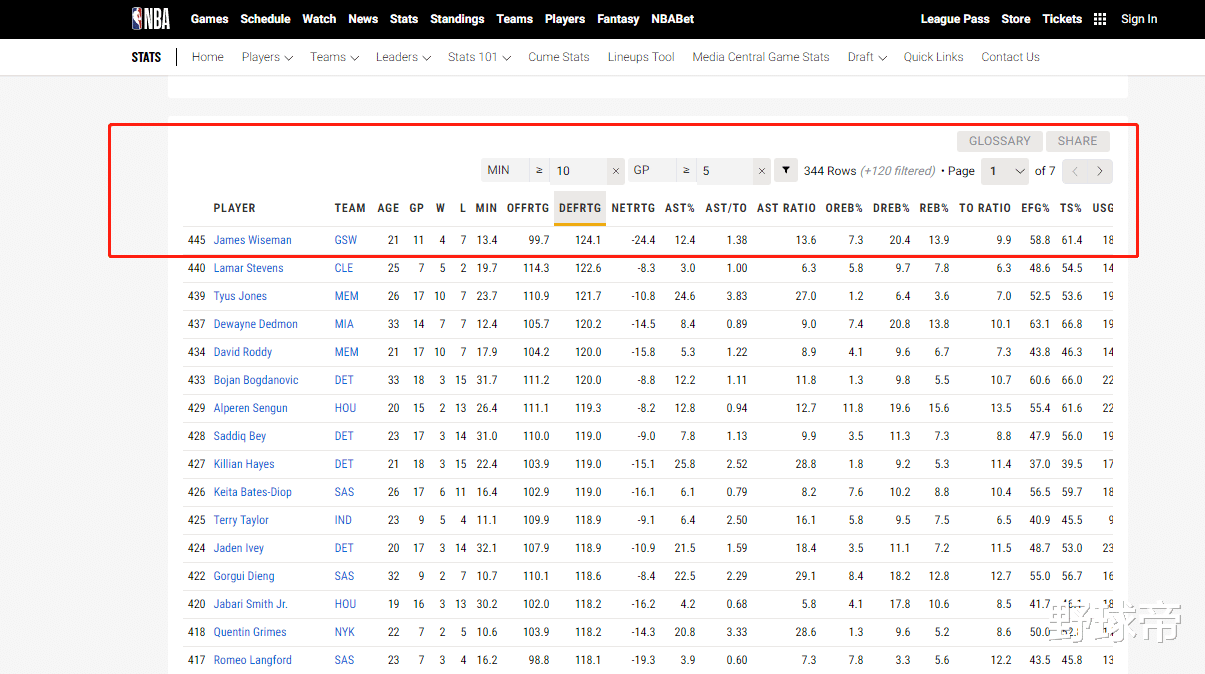This screenshot has height=674, width=1205.
Task: Advance to next page with right chevron
Action: point(1100,171)
